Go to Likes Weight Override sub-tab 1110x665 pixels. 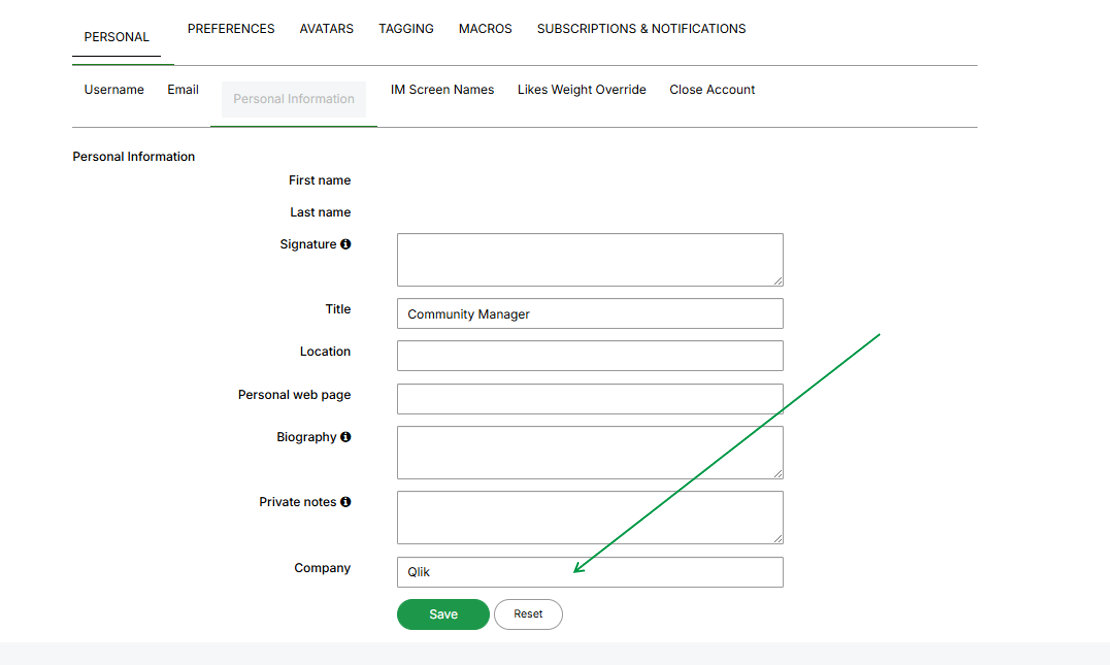pyautogui.click(x=581, y=89)
